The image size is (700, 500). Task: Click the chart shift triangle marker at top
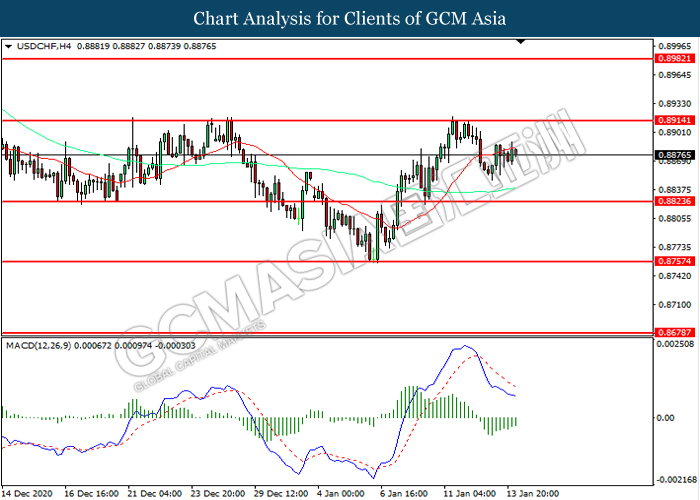tap(521, 43)
